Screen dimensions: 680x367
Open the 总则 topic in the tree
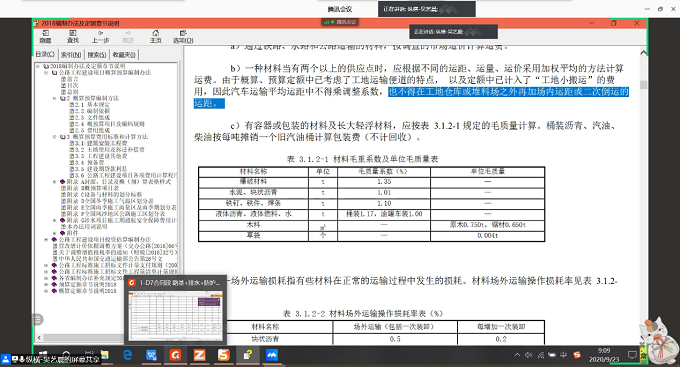pyautogui.click(x=72, y=92)
